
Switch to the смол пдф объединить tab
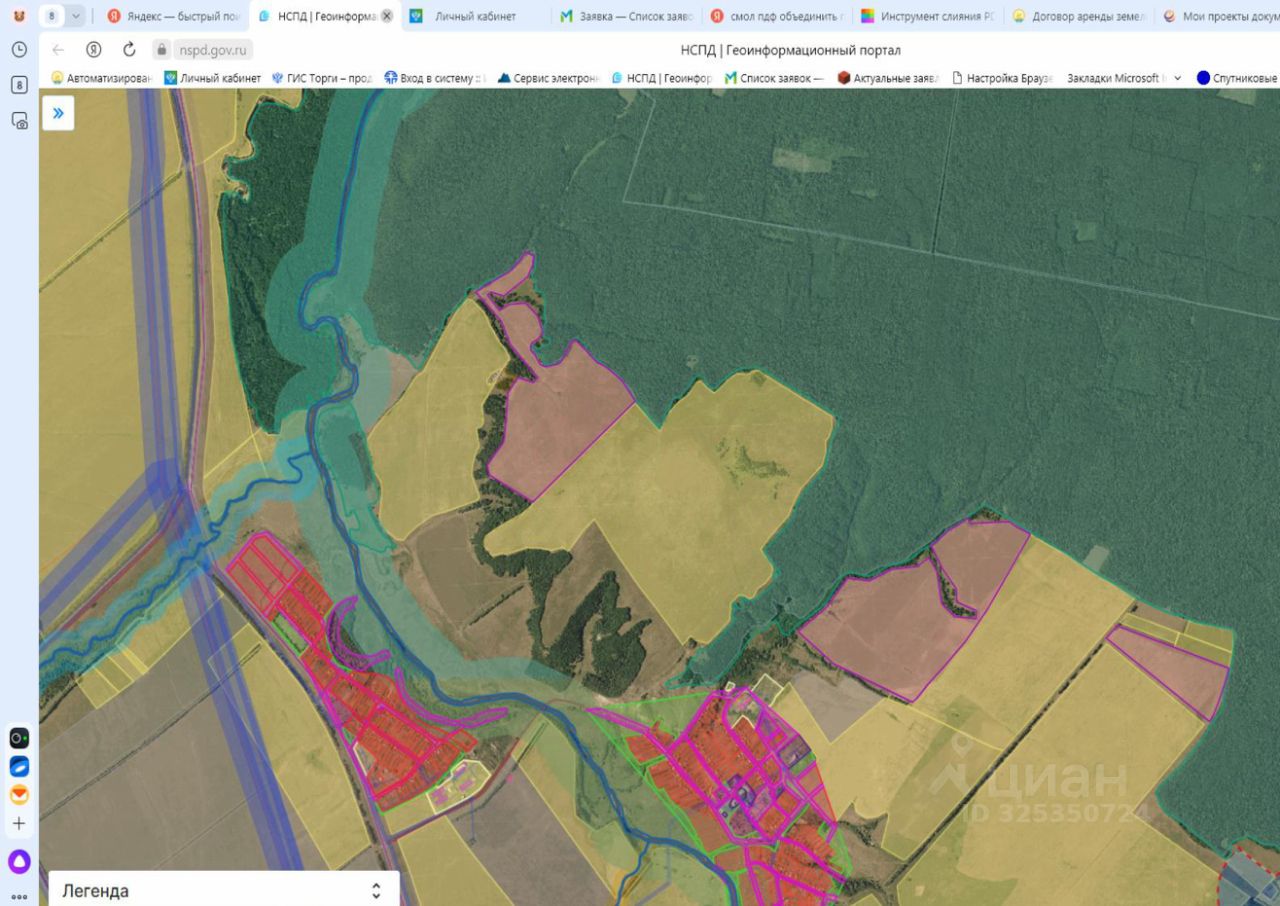click(777, 16)
